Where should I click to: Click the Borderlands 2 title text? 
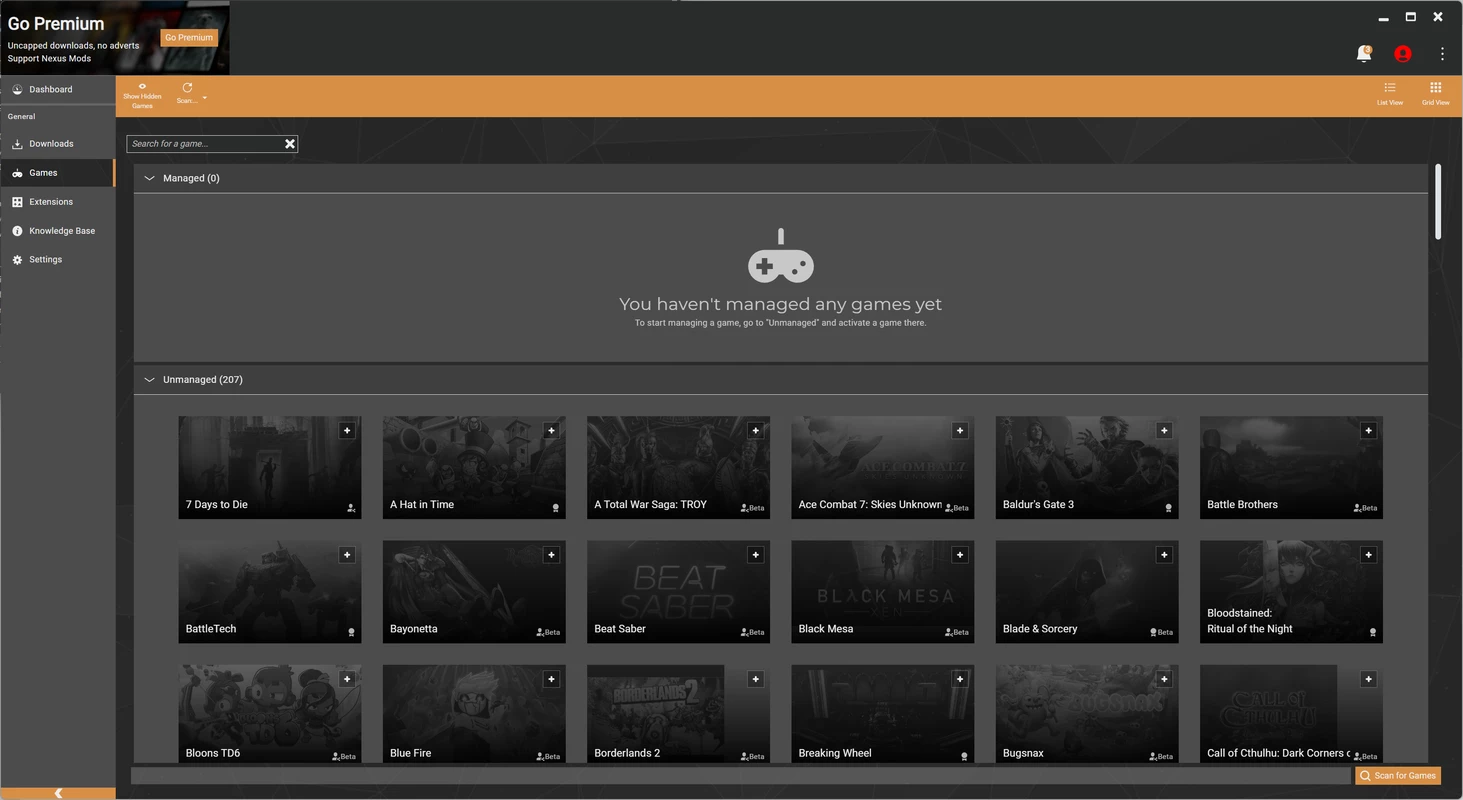point(627,753)
